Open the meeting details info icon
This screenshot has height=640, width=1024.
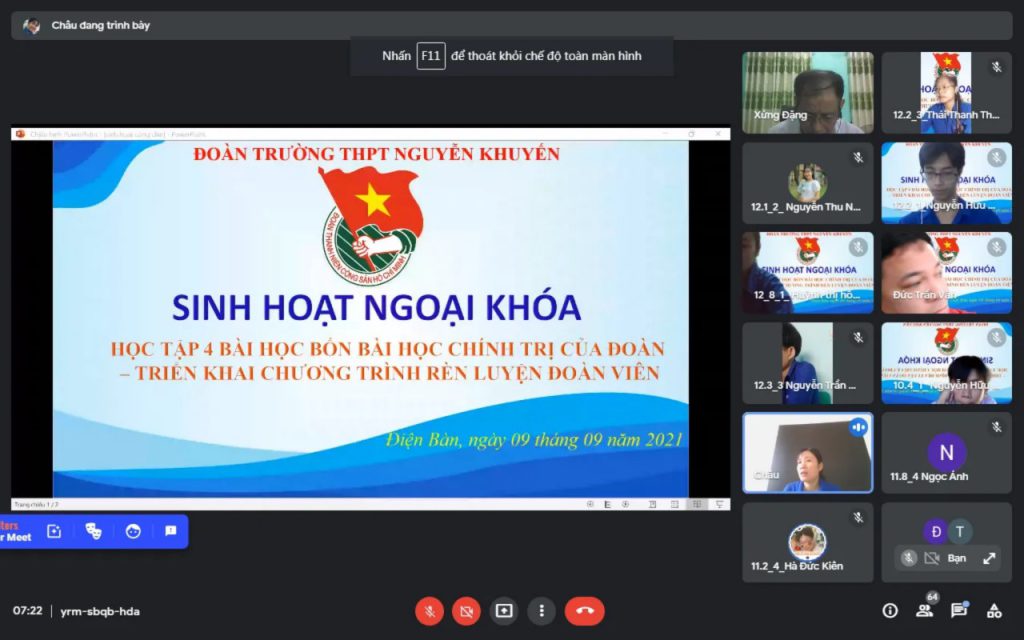coord(889,611)
